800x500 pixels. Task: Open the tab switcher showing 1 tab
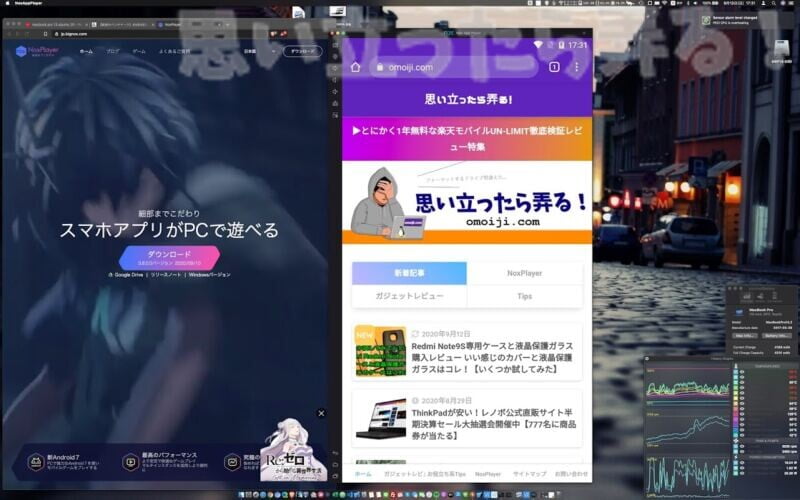coord(554,67)
